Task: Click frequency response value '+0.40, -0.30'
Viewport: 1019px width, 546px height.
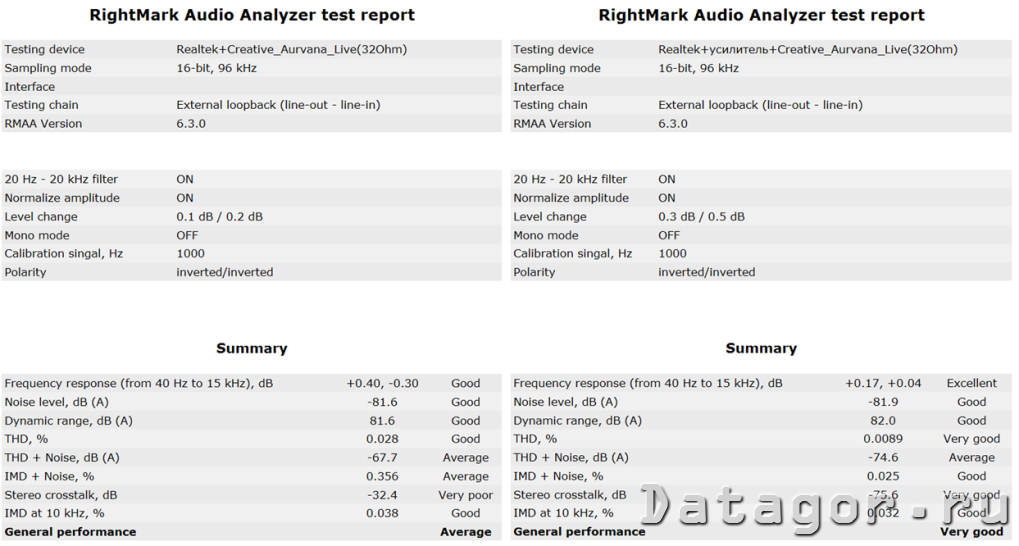Action: [x=382, y=384]
